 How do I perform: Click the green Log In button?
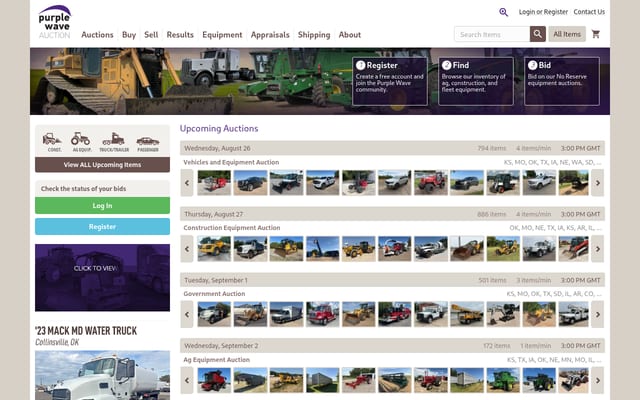(x=102, y=206)
